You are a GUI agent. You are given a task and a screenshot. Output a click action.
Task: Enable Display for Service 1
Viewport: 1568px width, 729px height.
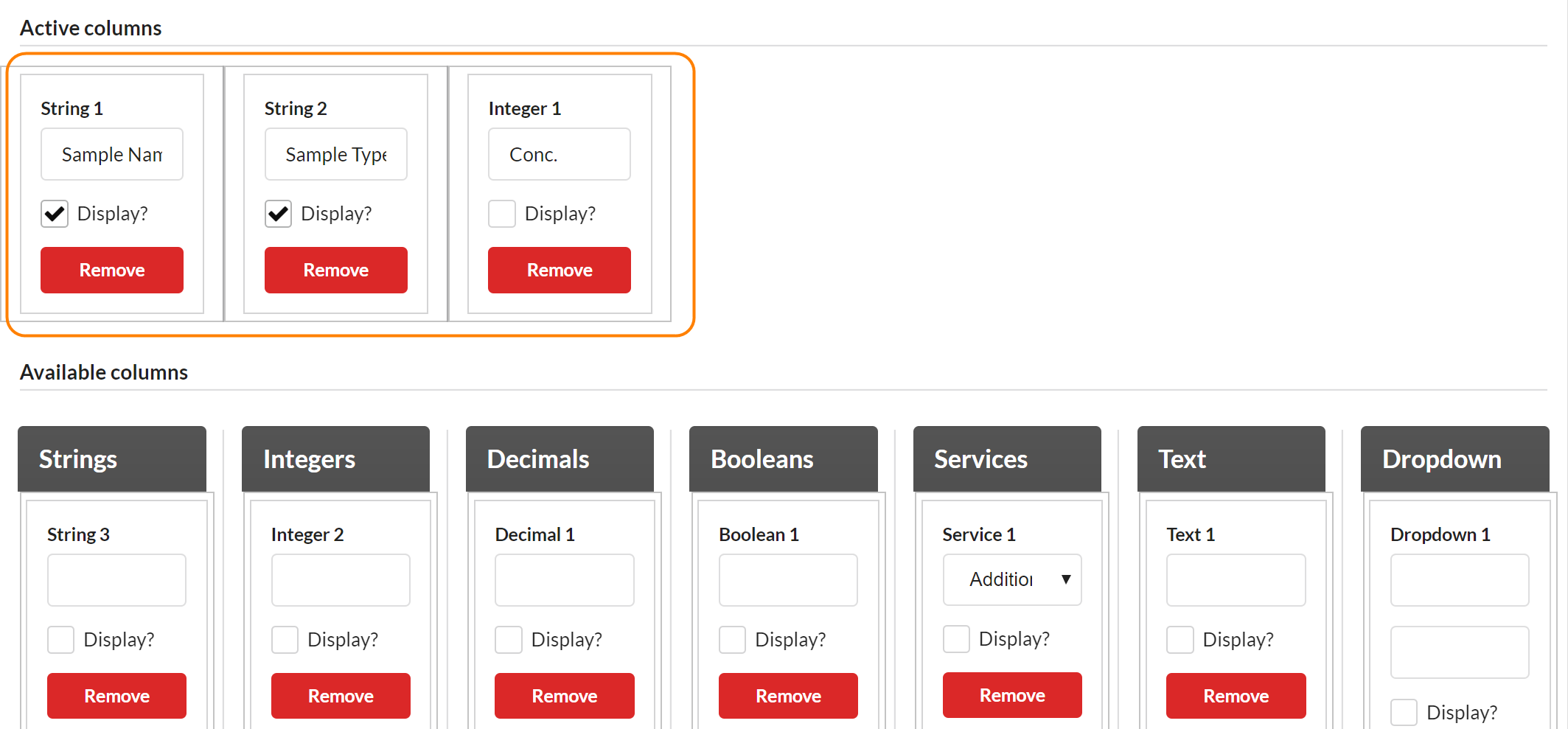956,639
